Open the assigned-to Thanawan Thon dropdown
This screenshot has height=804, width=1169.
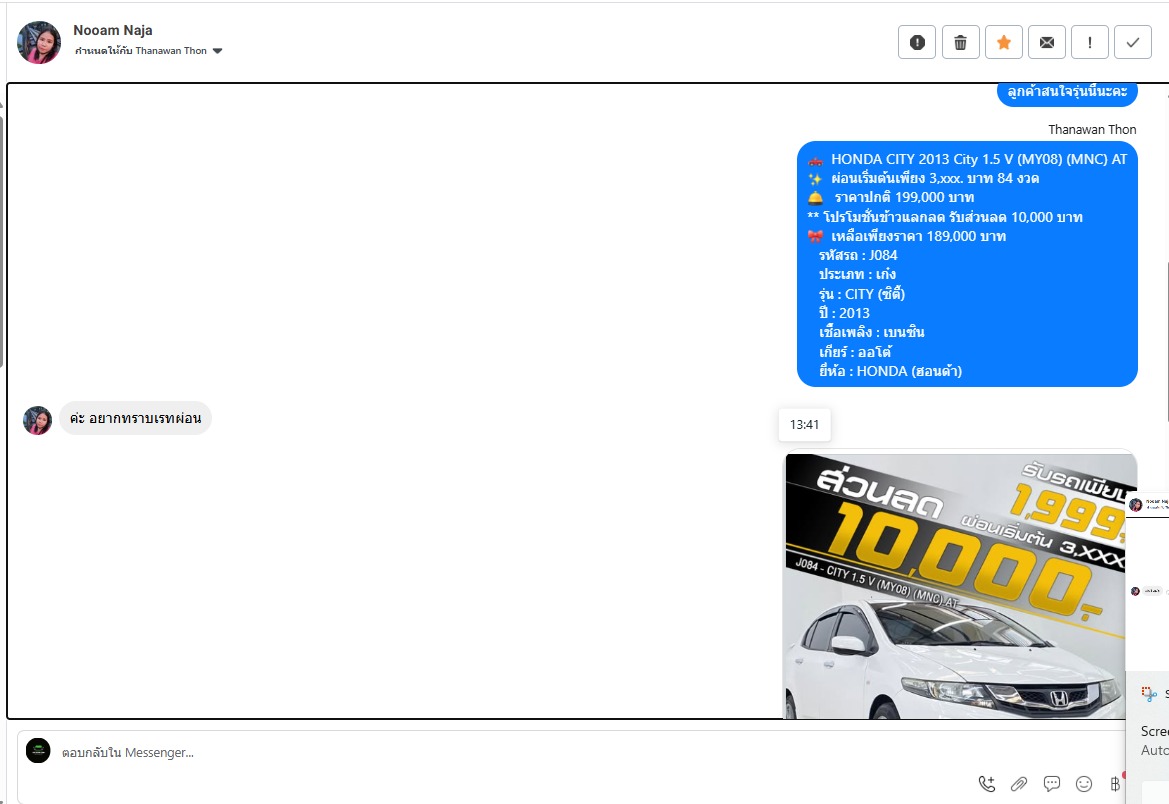click(x=147, y=51)
